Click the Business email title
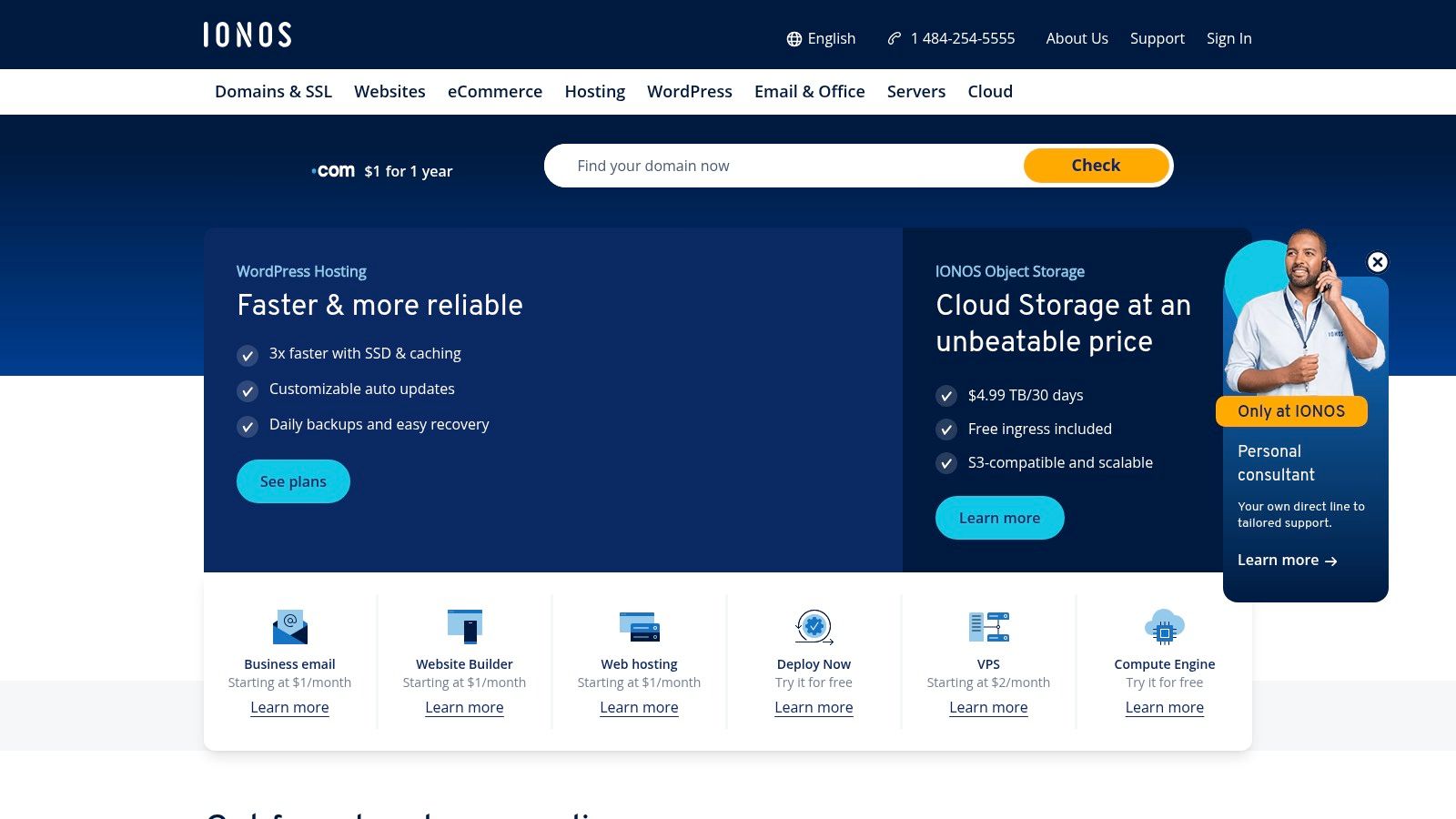This screenshot has width=1456, height=819. click(289, 664)
